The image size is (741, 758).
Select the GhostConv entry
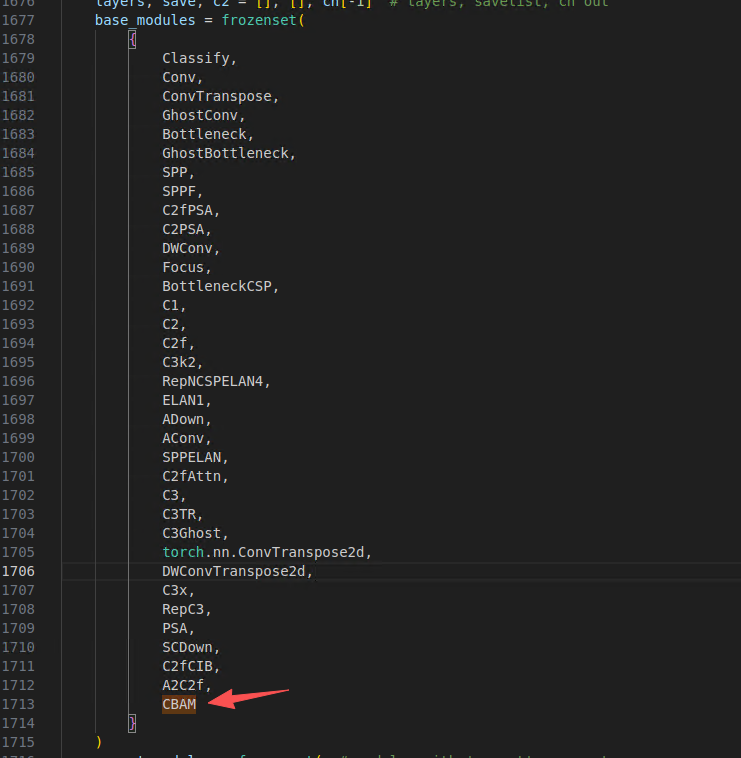pos(200,115)
